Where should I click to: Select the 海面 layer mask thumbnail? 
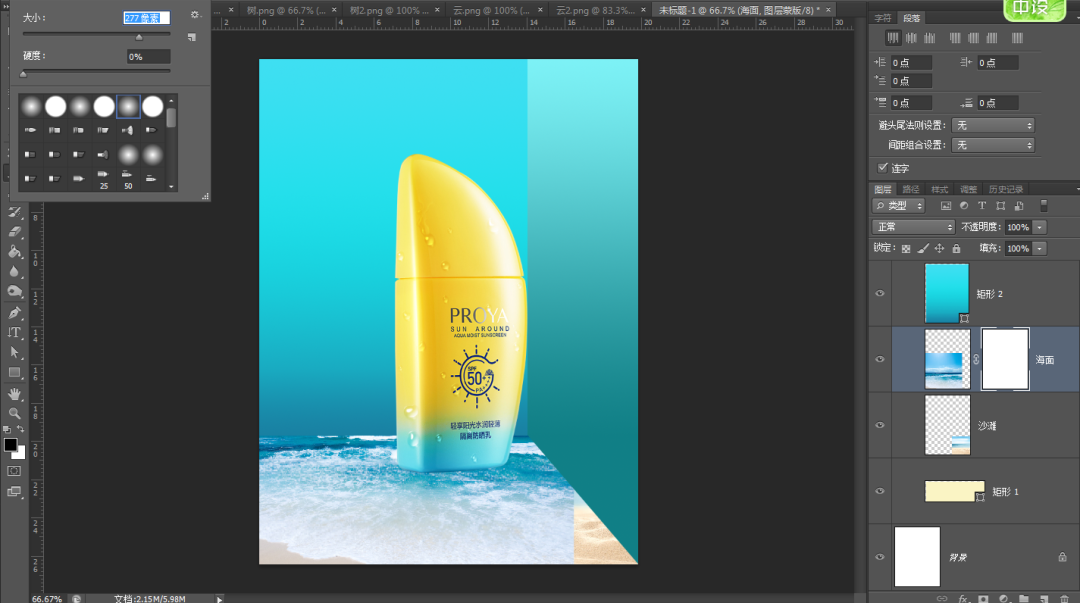[1005, 359]
